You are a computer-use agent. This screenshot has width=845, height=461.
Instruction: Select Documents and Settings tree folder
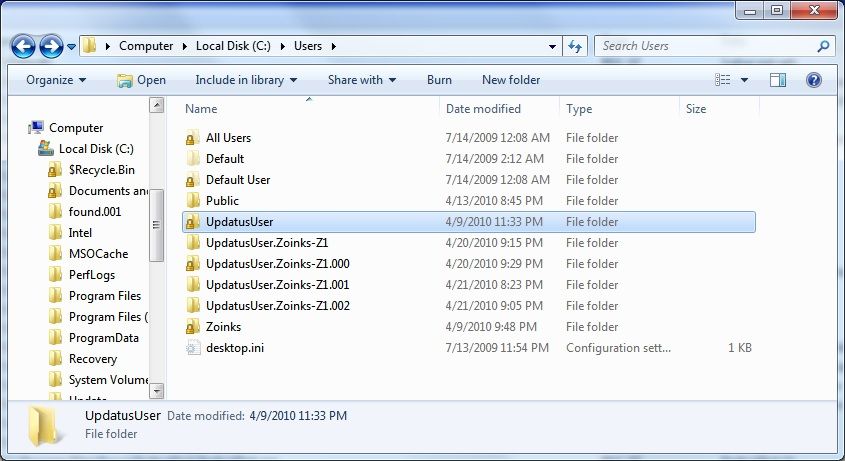pyautogui.click(x=108, y=191)
